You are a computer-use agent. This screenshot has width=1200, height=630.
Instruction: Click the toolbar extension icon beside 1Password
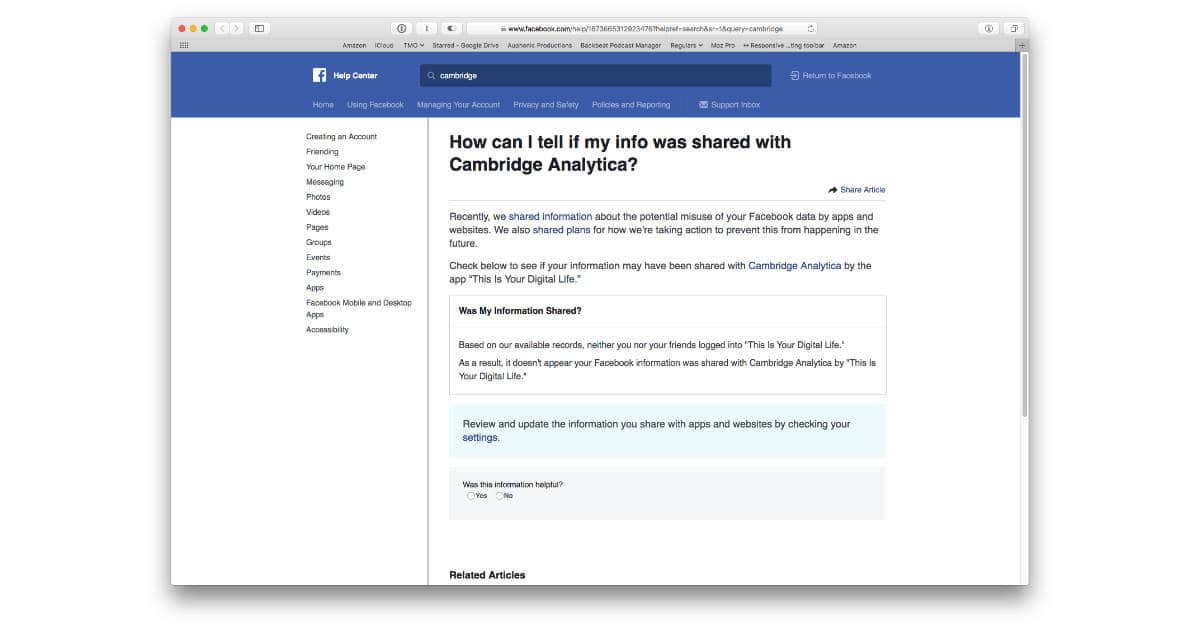427,28
